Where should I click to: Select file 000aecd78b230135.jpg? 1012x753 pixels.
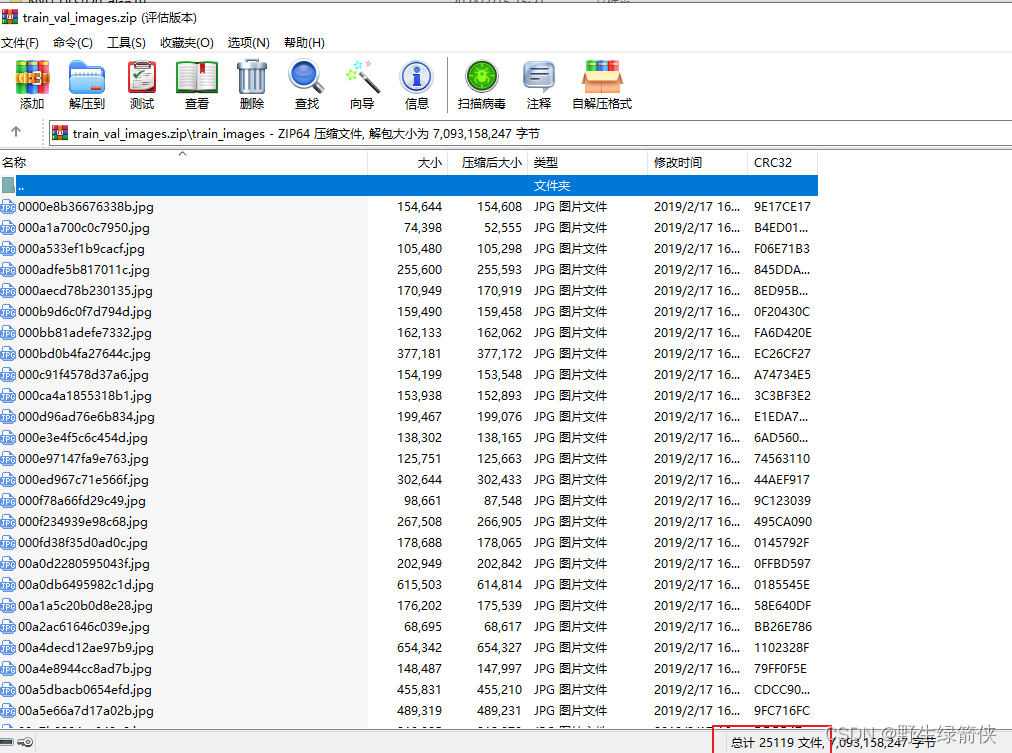pos(85,291)
